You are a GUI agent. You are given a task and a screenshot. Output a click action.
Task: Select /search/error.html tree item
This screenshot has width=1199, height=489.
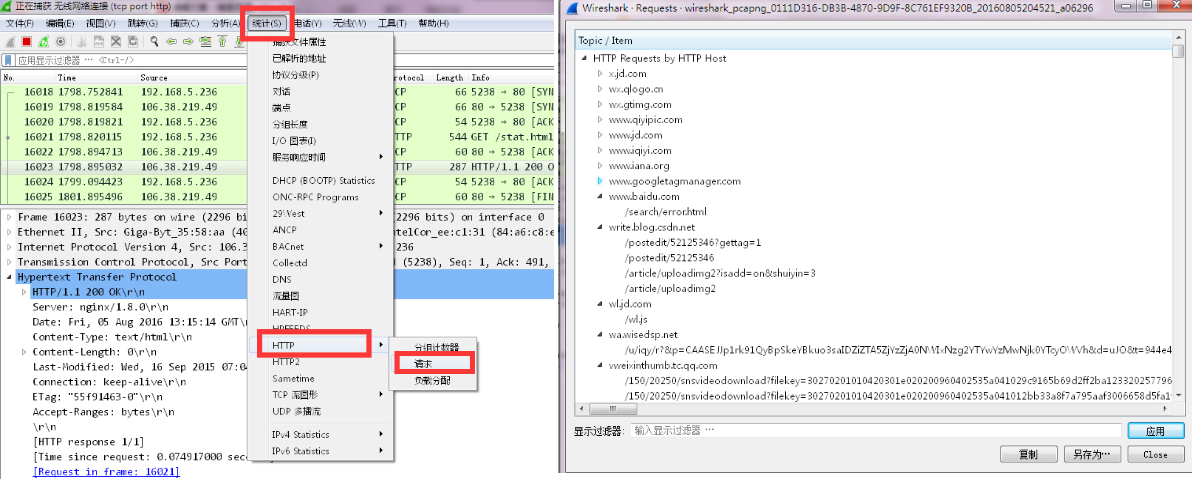pyautogui.click(x=665, y=212)
